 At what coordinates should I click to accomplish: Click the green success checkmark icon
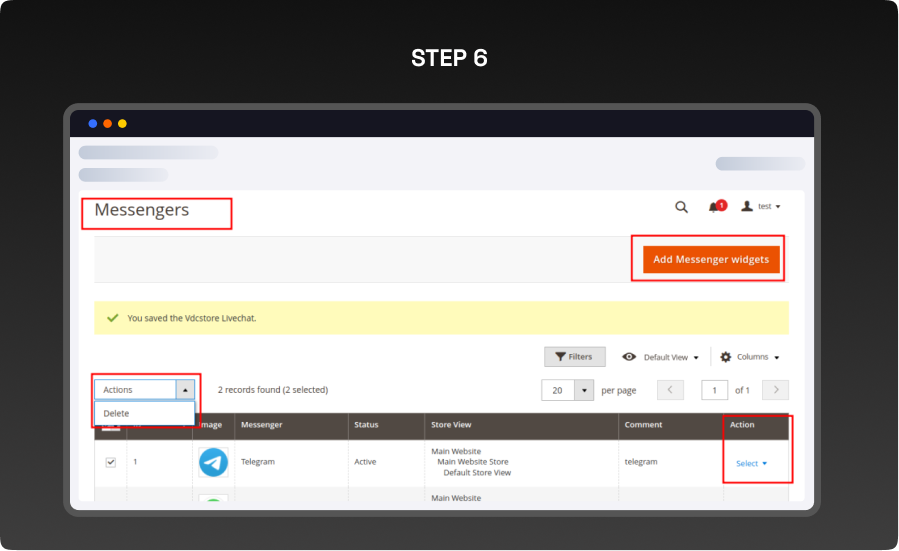pyautogui.click(x=113, y=318)
